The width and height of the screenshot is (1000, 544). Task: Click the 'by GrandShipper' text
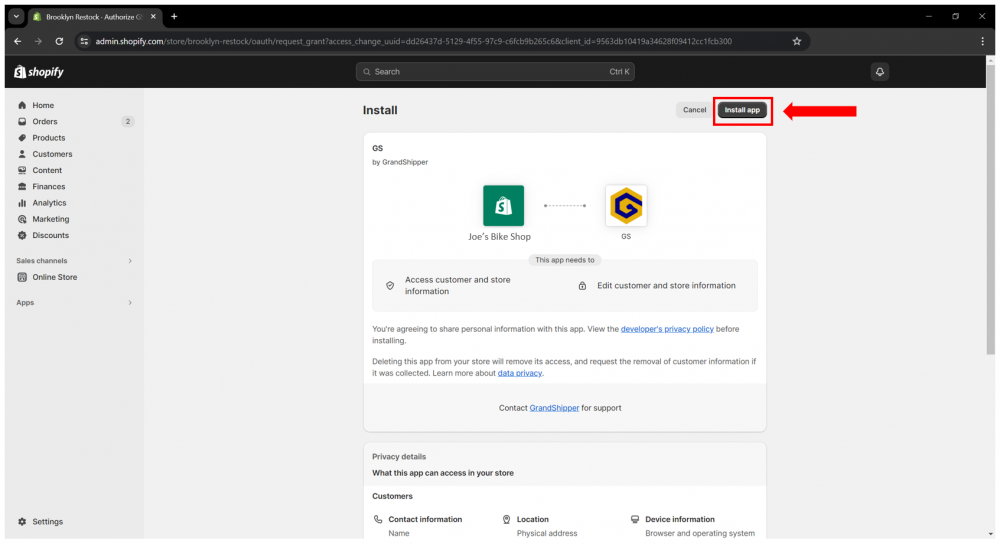pos(400,162)
